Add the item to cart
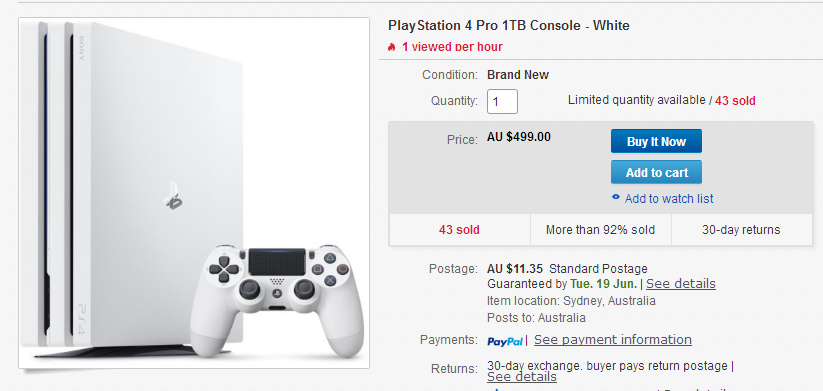The image size is (823, 391). tap(656, 172)
